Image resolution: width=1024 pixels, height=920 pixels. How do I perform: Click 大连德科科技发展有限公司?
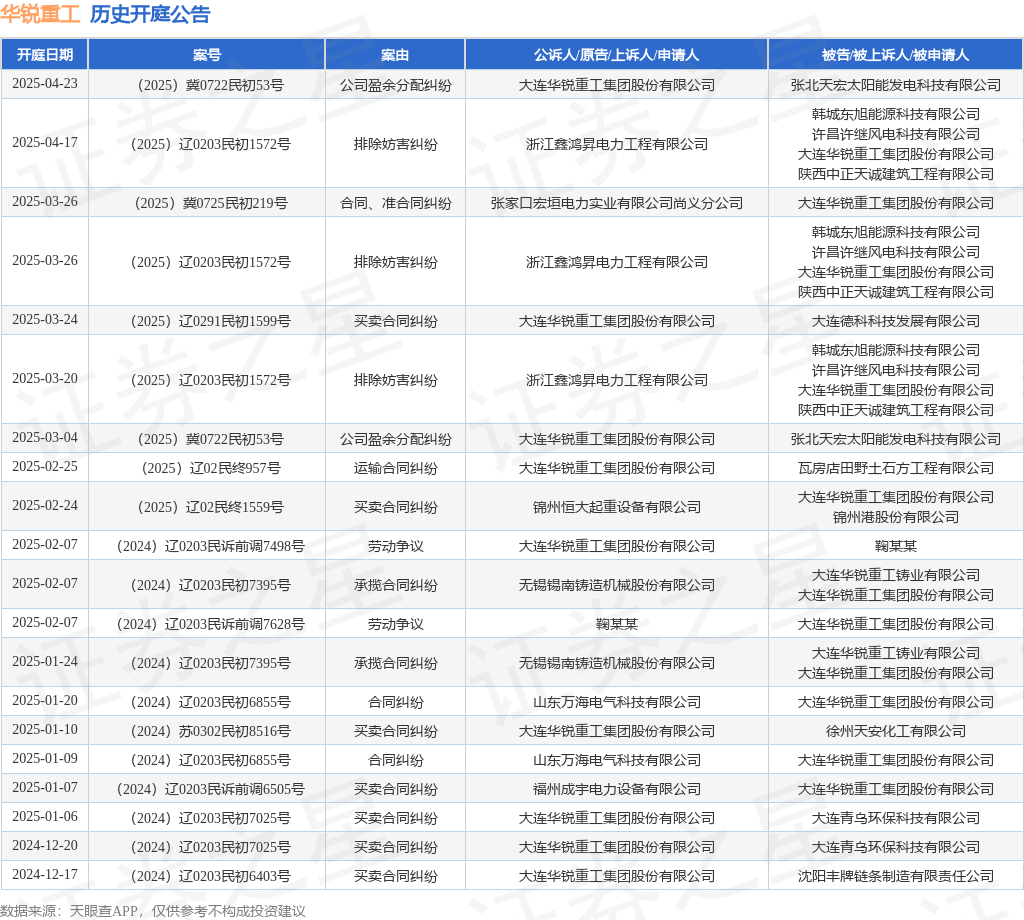coord(895,321)
